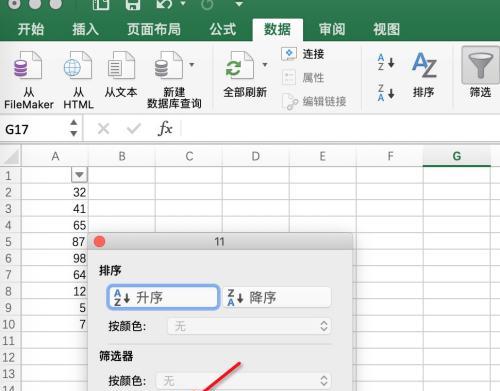Select column D header
This screenshot has width=500, height=391.
click(256, 156)
